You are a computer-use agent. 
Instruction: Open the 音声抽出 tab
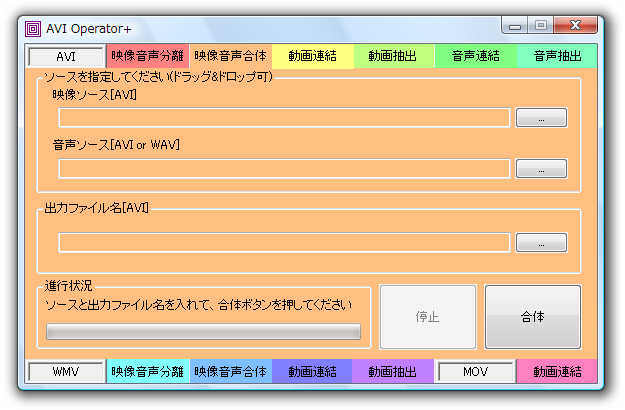click(557, 56)
